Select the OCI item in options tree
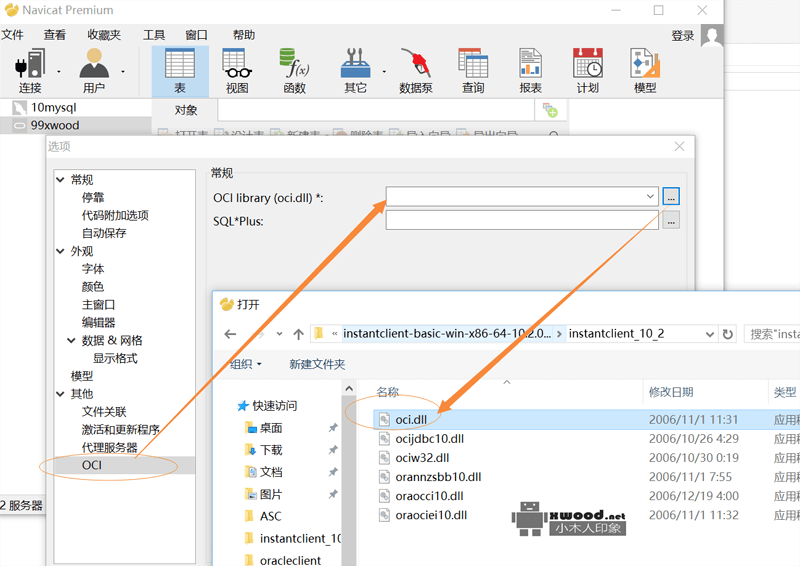The width and height of the screenshot is (800, 566). pos(92,465)
